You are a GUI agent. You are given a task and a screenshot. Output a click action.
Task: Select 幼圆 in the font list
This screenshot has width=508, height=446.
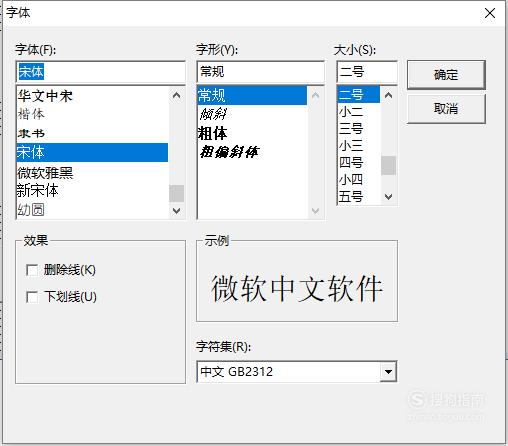(92, 210)
